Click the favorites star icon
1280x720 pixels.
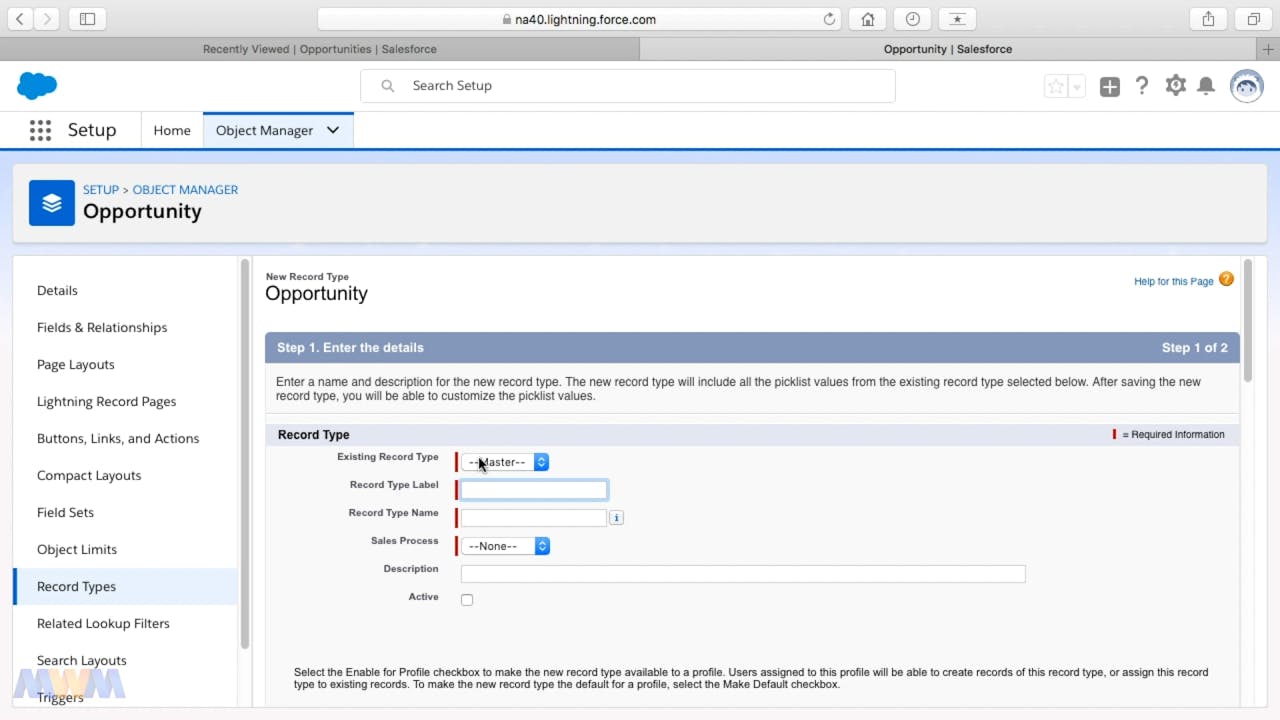(x=1055, y=87)
